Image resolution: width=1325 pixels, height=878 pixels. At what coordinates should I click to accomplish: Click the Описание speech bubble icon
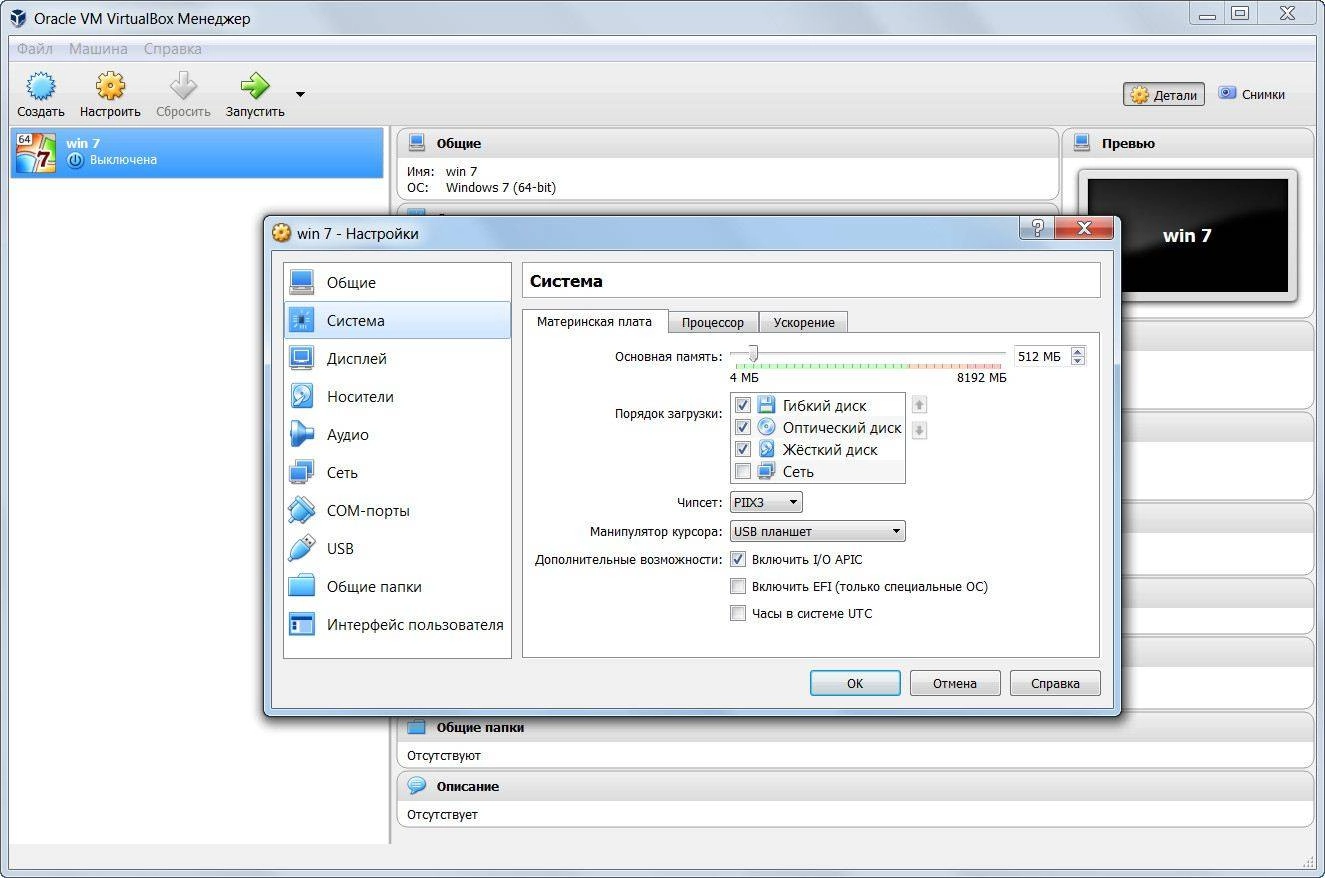pos(417,786)
